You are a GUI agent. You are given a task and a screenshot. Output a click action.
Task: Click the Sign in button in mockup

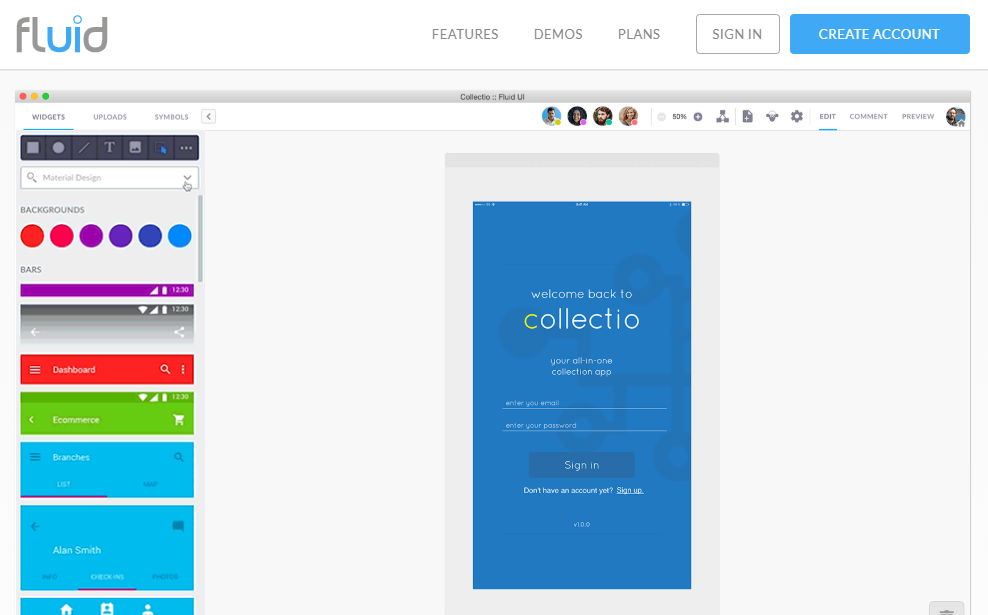[582, 465]
